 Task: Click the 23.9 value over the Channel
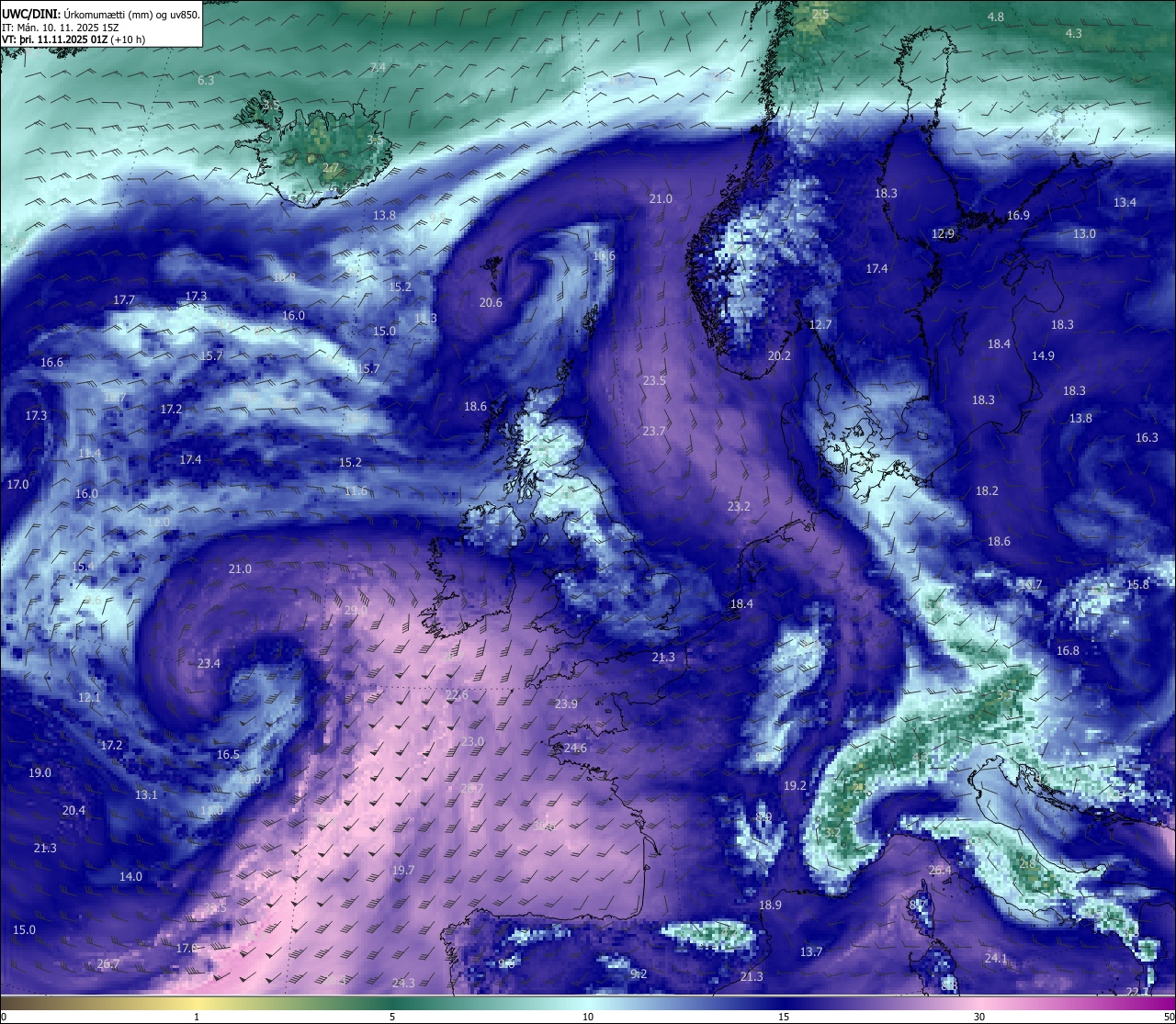[x=566, y=703]
